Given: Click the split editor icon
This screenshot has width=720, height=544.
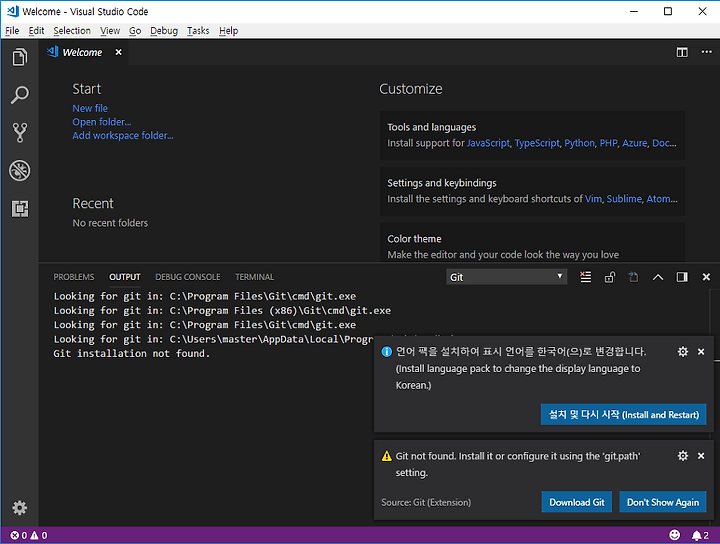Looking at the screenshot, I should 682,52.
